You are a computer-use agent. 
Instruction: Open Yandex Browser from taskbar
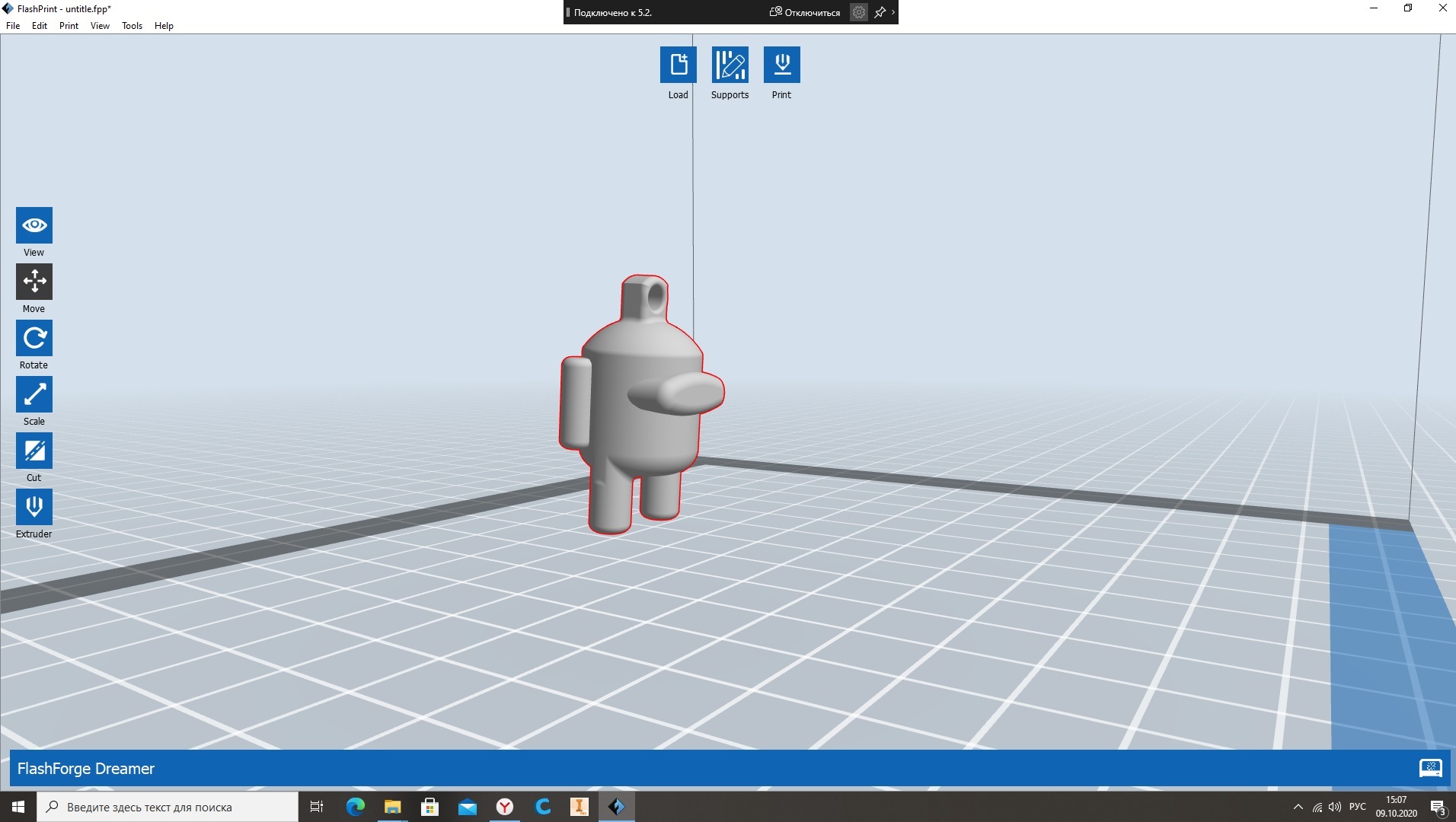pyautogui.click(x=505, y=807)
